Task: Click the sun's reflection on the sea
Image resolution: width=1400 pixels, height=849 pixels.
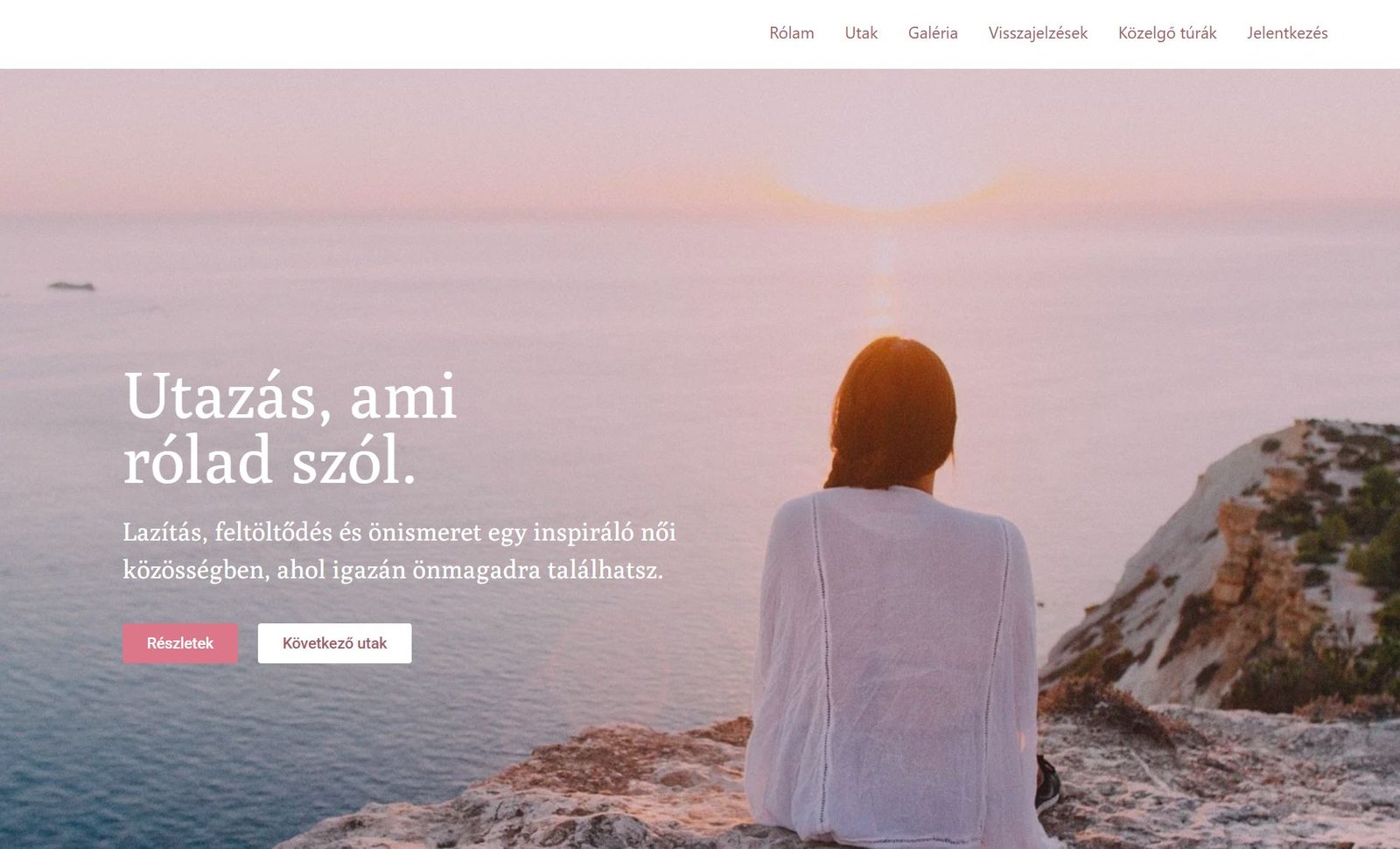Action: 884,280
